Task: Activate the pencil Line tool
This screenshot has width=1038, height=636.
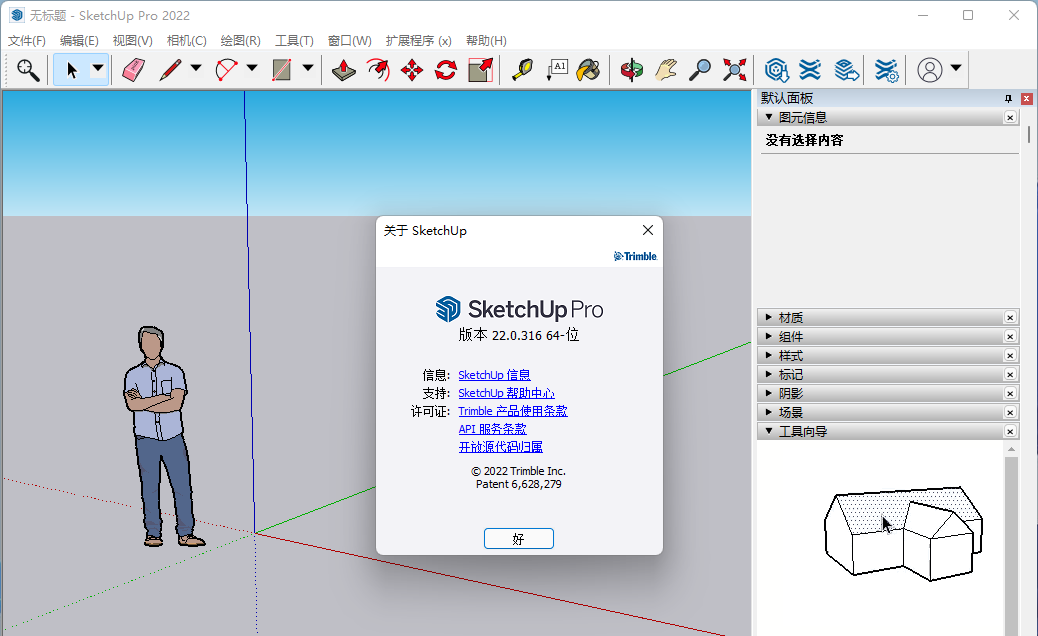Action: coord(170,69)
